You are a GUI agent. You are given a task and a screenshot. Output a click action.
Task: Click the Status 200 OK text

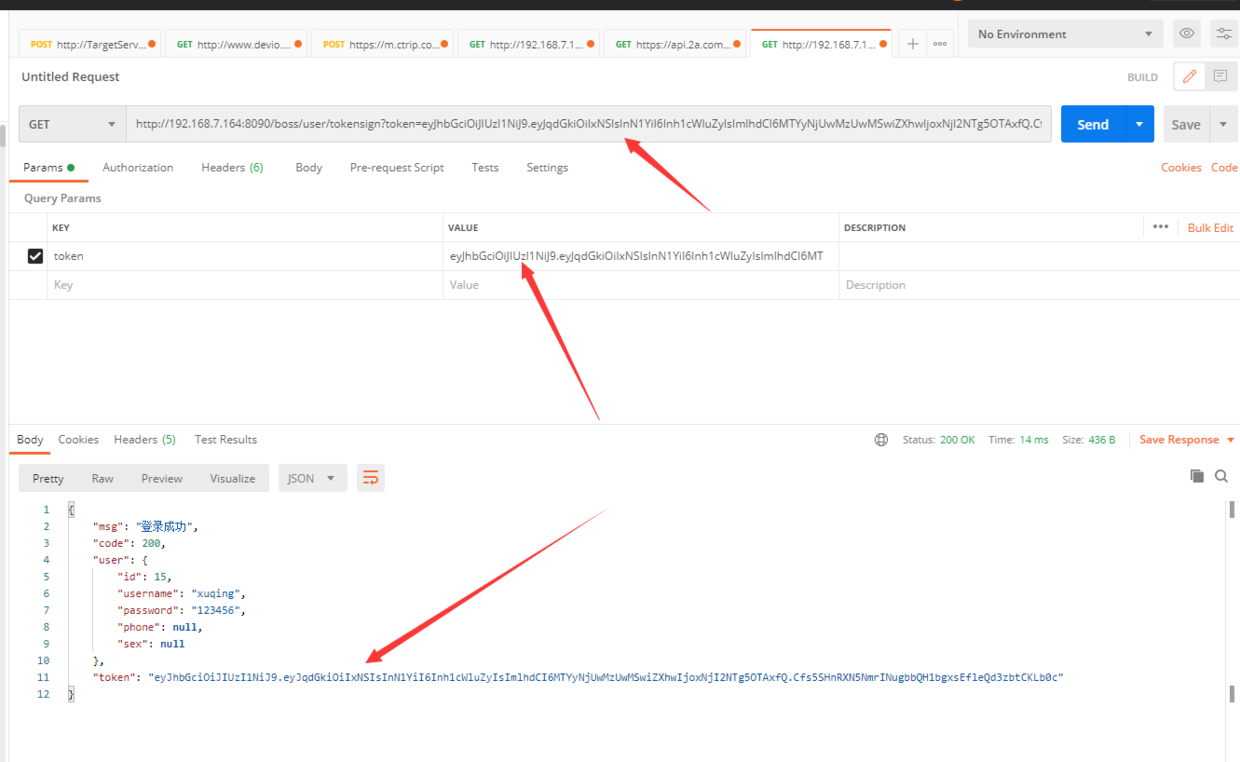(939, 440)
